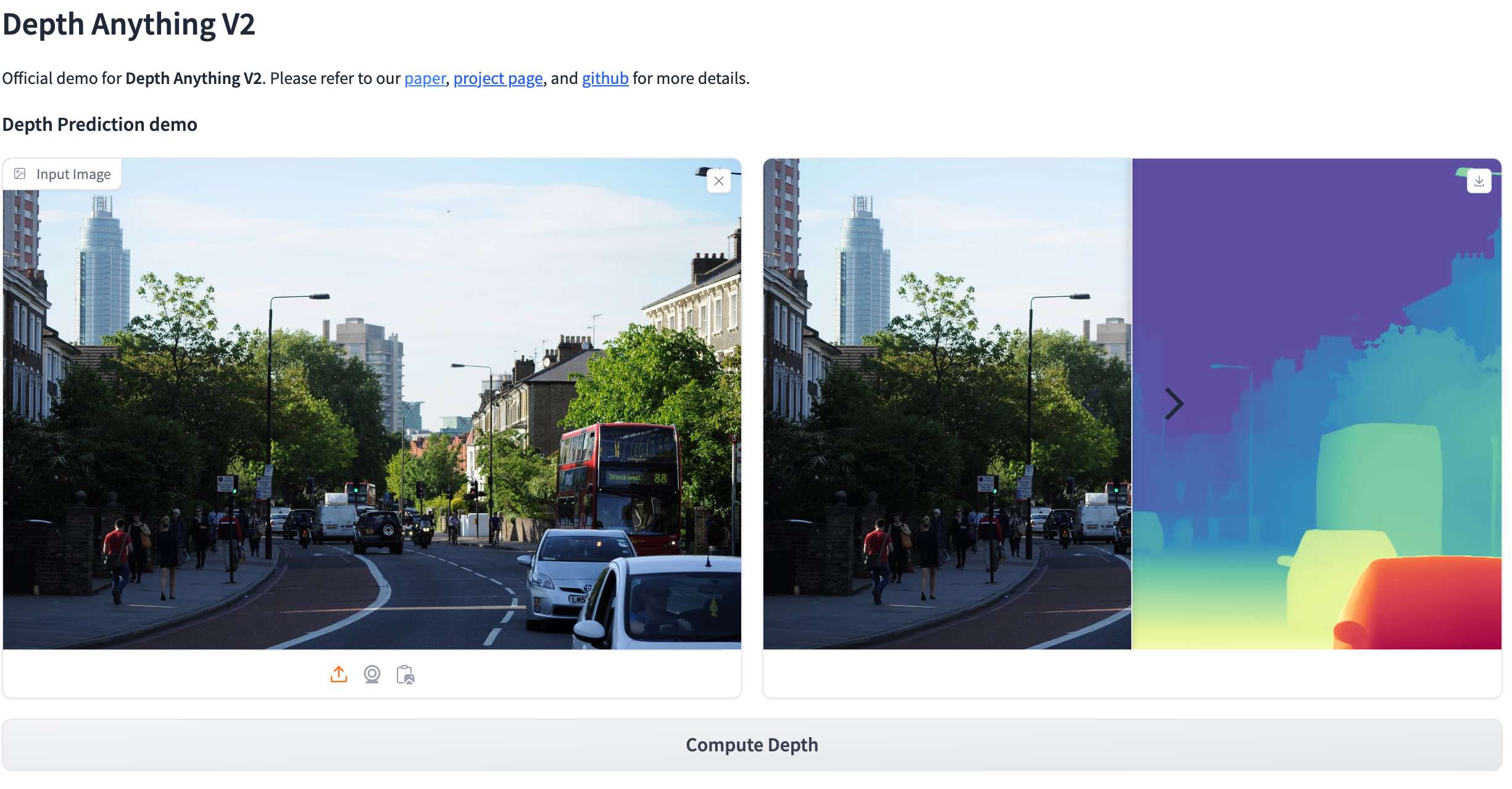Click the Input Image label icon
Viewport: 1512px width, 789px height.
pos(20,174)
